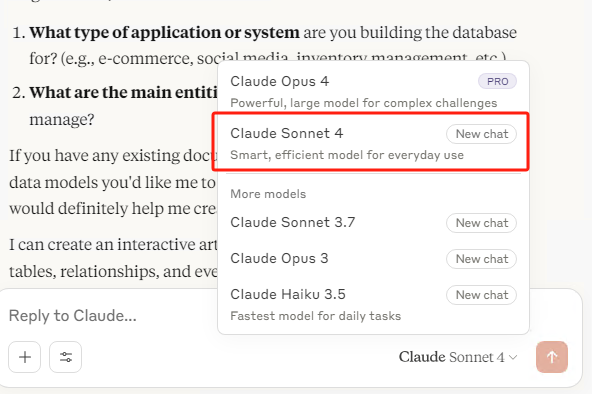This screenshot has width=592, height=394.
Task: Click the More models section header
Action: coord(268,194)
